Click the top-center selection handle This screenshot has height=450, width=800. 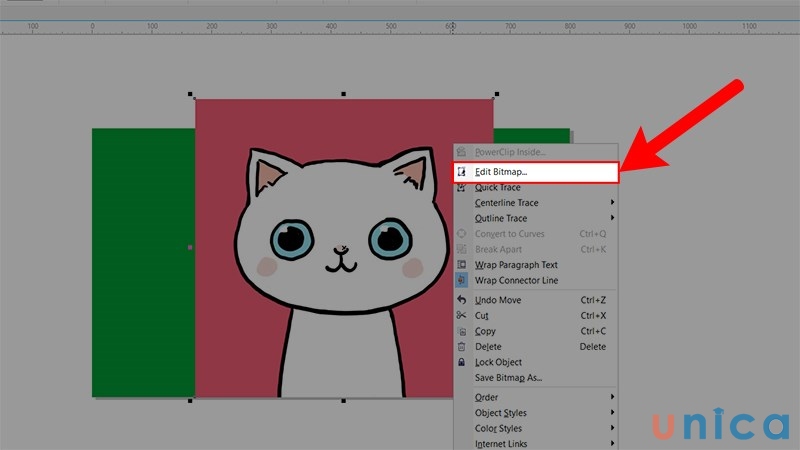pyautogui.click(x=344, y=94)
